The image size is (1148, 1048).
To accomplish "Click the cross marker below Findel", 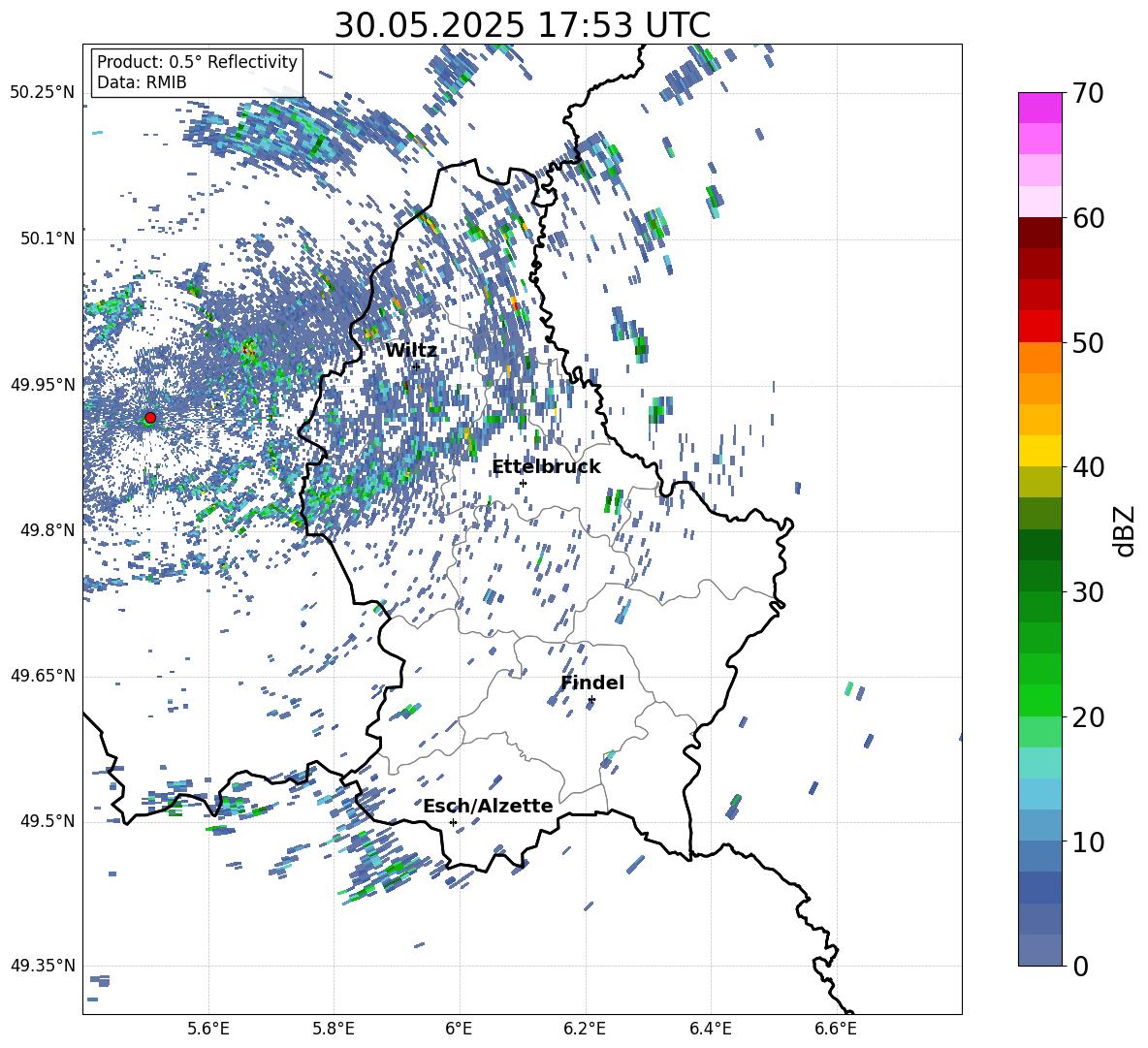I will click(591, 700).
